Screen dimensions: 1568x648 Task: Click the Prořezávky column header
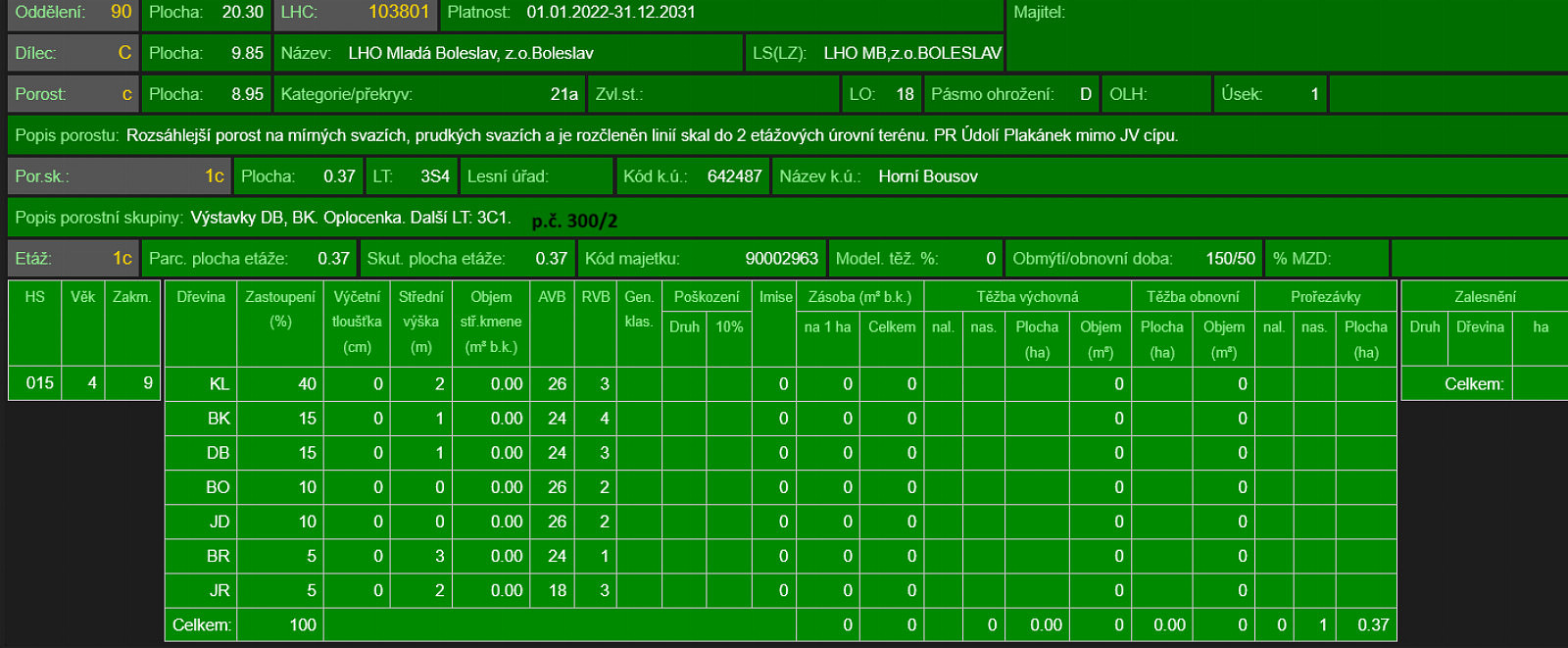tap(1326, 297)
